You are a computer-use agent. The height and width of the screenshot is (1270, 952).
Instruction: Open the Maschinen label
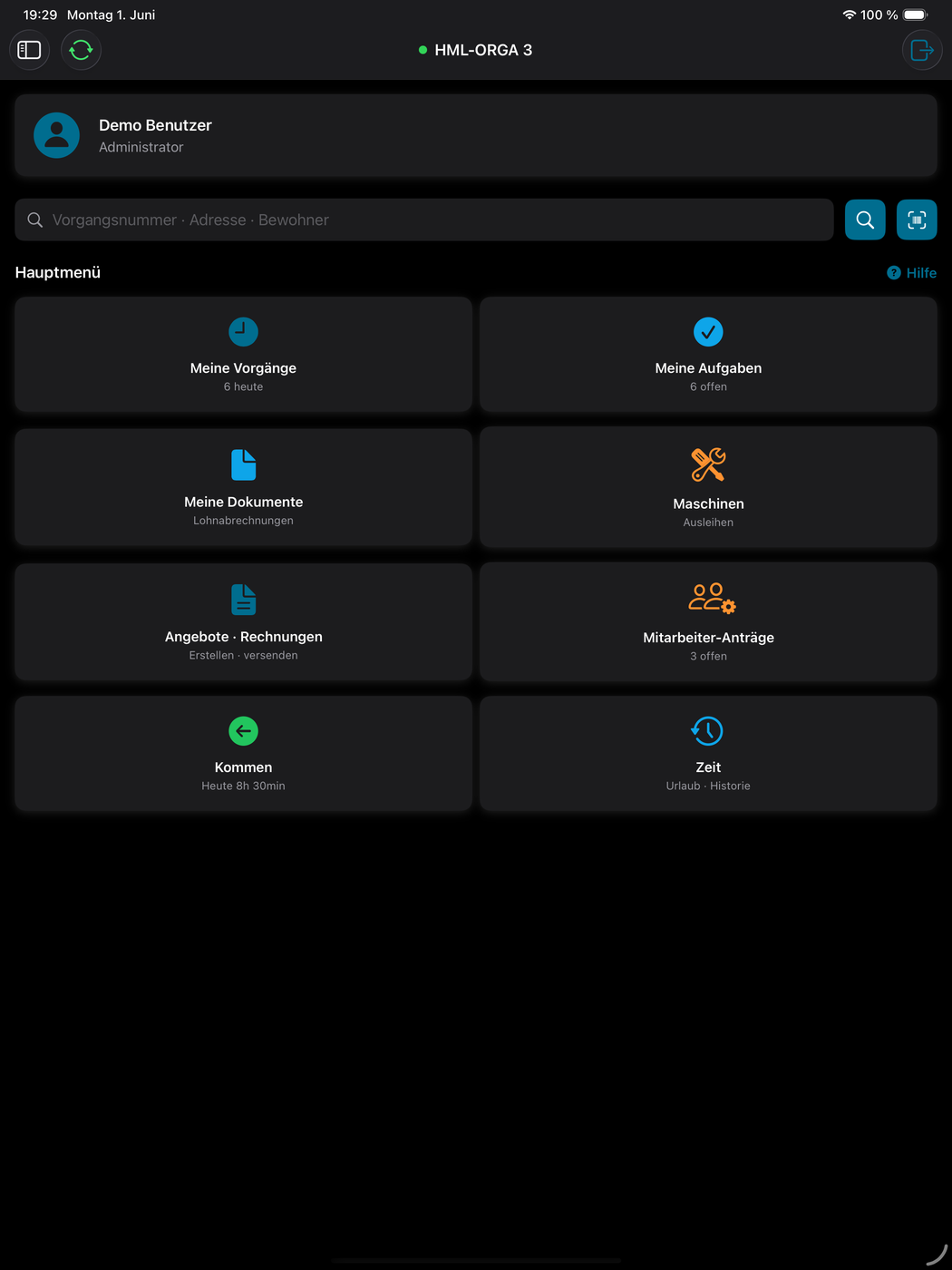click(x=708, y=503)
